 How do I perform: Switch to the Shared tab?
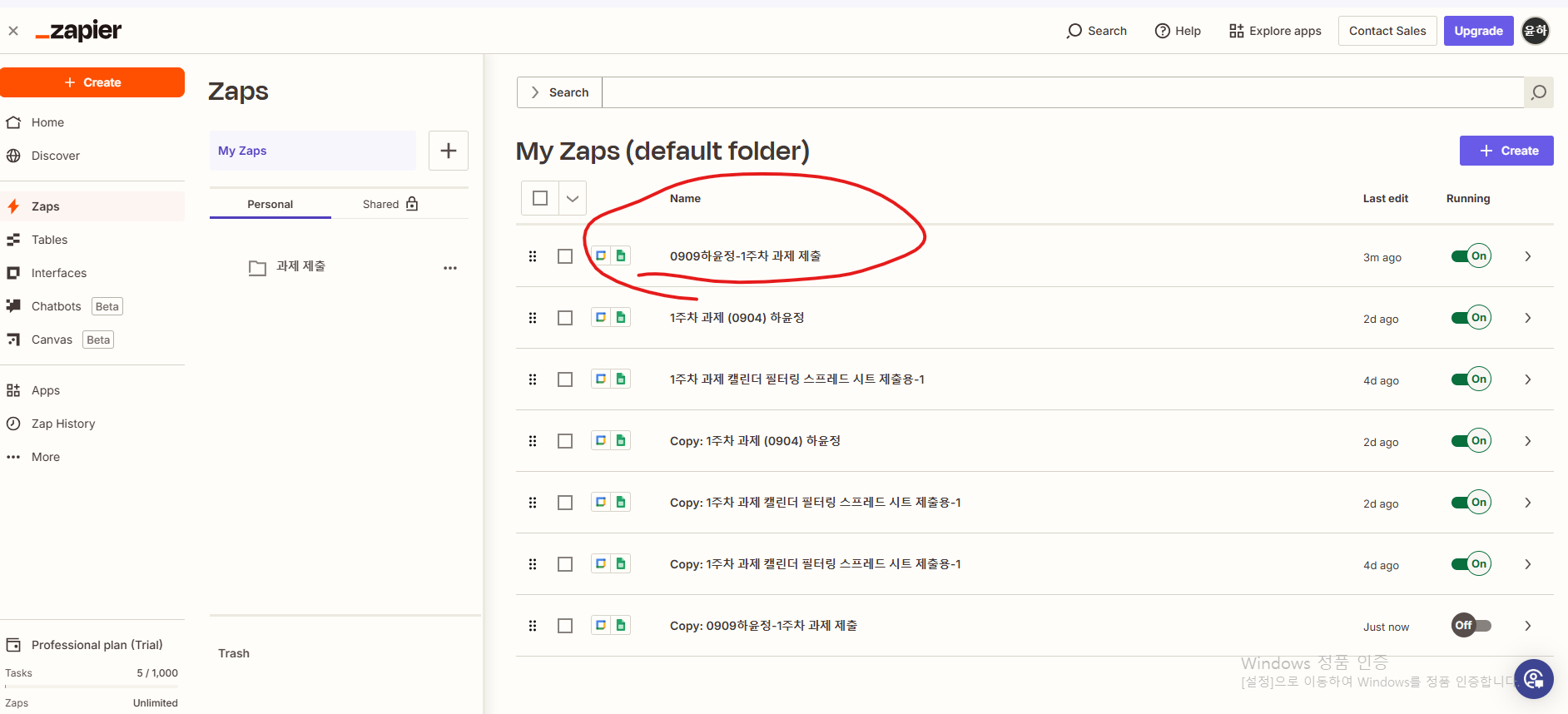pos(390,204)
